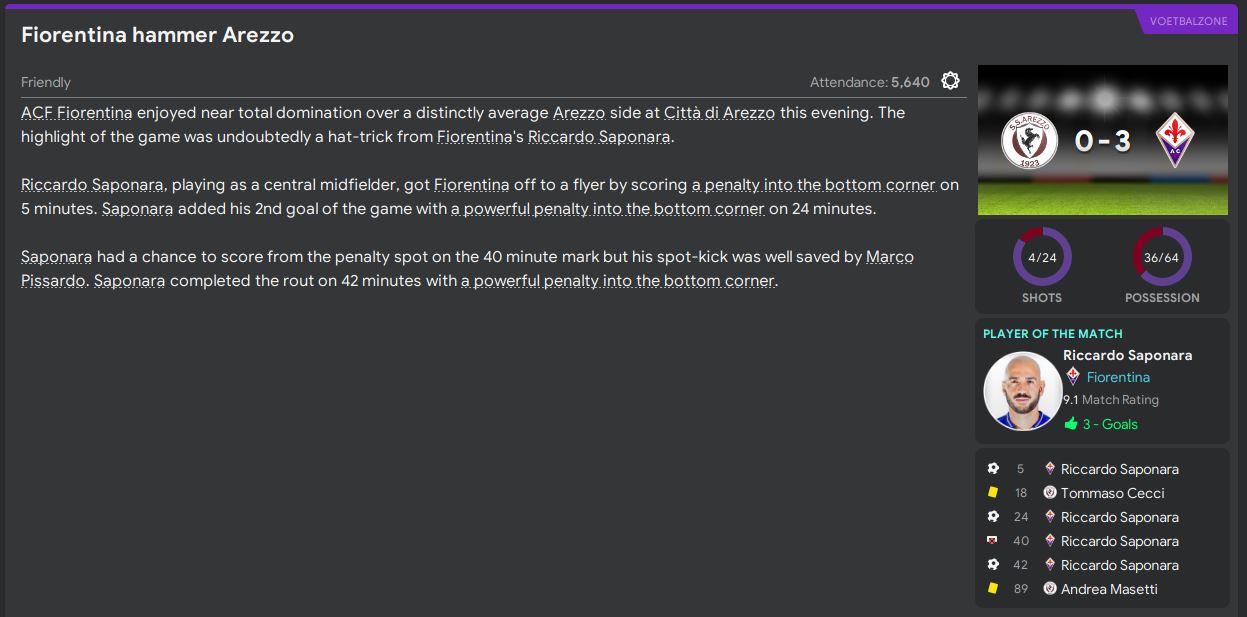Click the ACF Fiorentina link in the article

point(76,113)
